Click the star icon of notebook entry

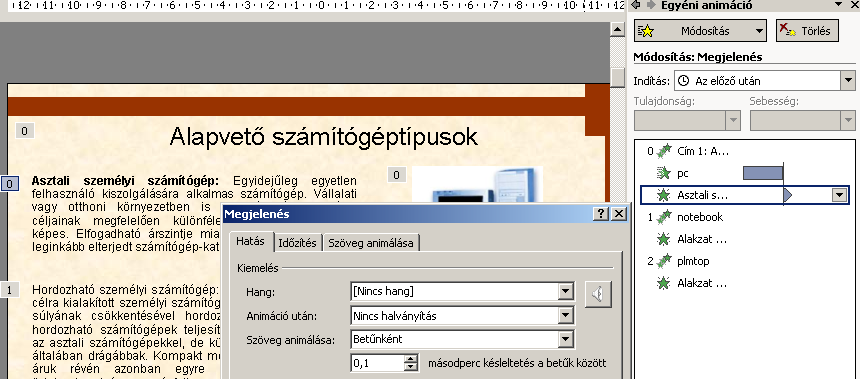coord(664,217)
